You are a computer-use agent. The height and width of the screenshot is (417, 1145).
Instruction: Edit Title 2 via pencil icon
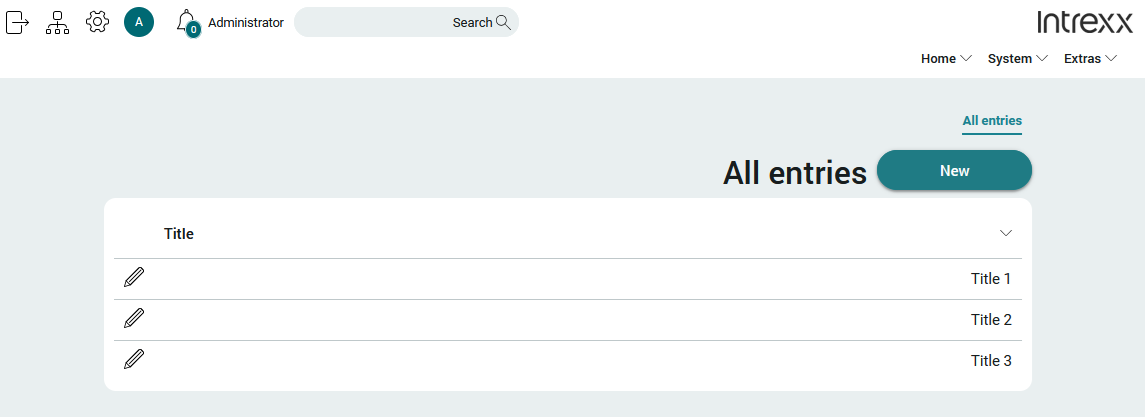(134, 318)
